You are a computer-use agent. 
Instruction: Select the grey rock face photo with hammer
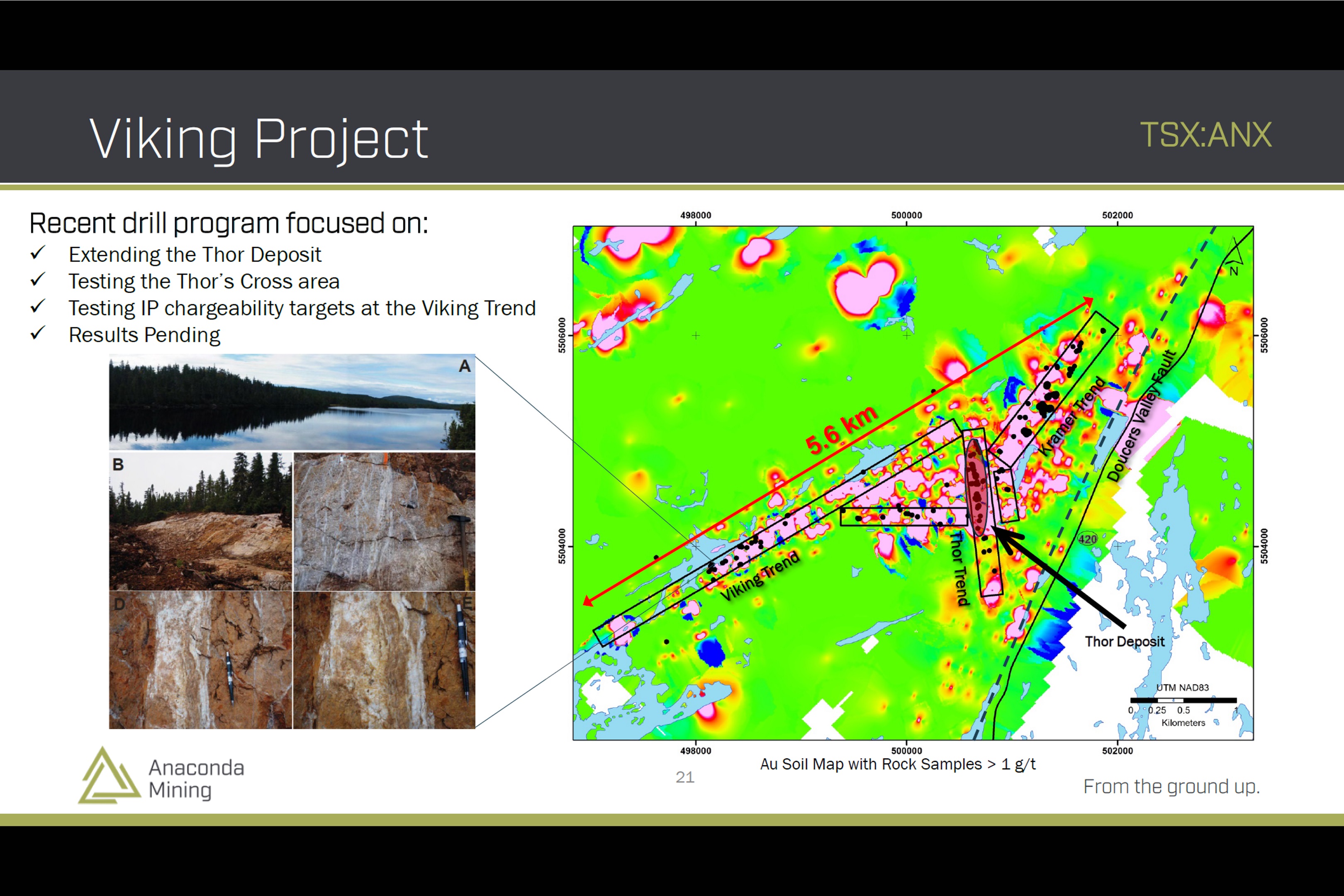[x=384, y=521]
